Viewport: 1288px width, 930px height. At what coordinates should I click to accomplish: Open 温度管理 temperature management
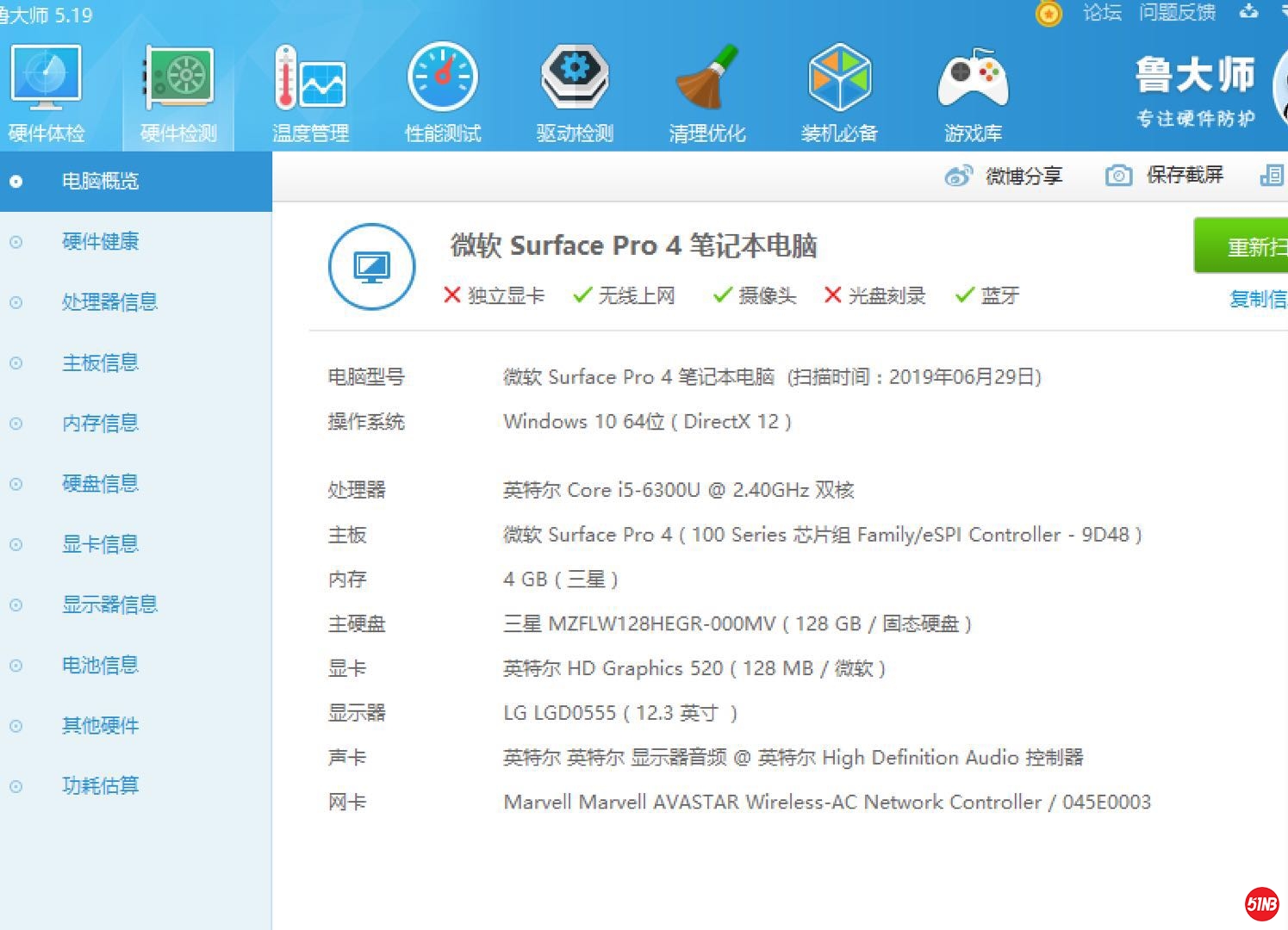coord(310,81)
